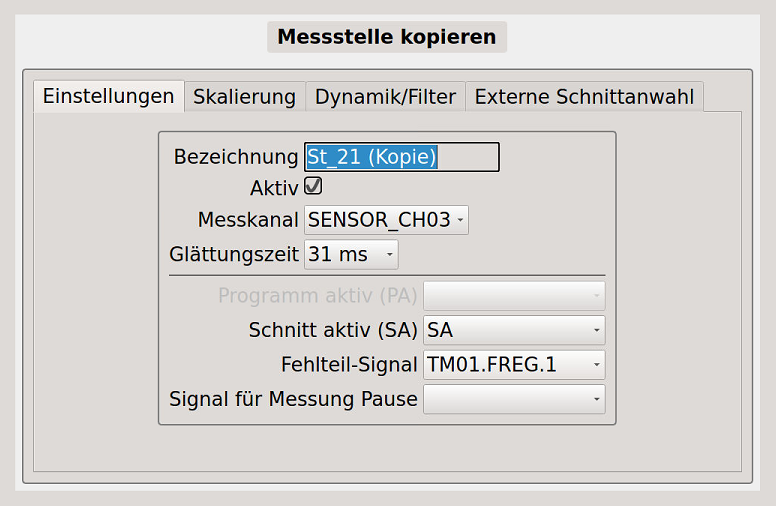Viewport: 776px width, 506px height.
Task: Open the Signal für Messung Pause dropdown
Action: coord(514,399)
